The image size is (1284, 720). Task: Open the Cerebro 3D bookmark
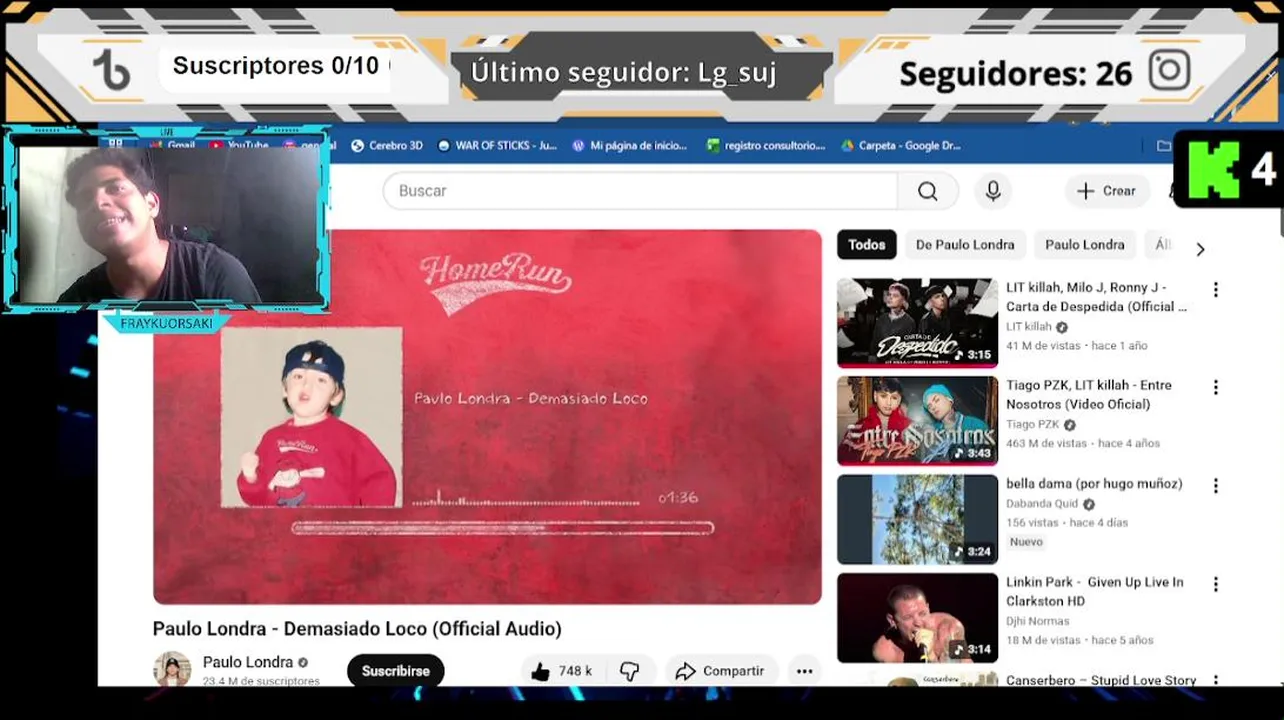pos(387,145)
